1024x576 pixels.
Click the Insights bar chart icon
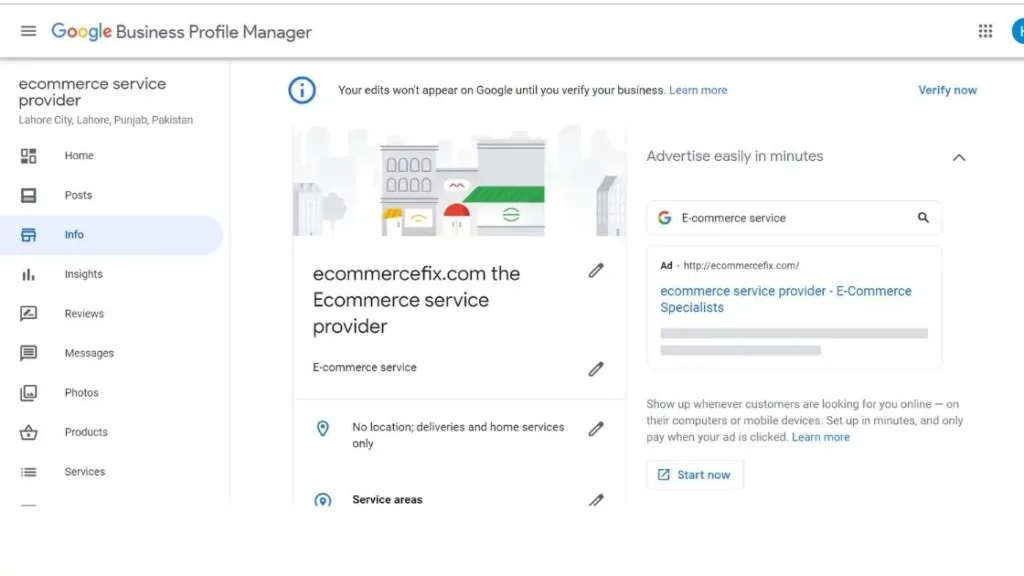(28, 274)
